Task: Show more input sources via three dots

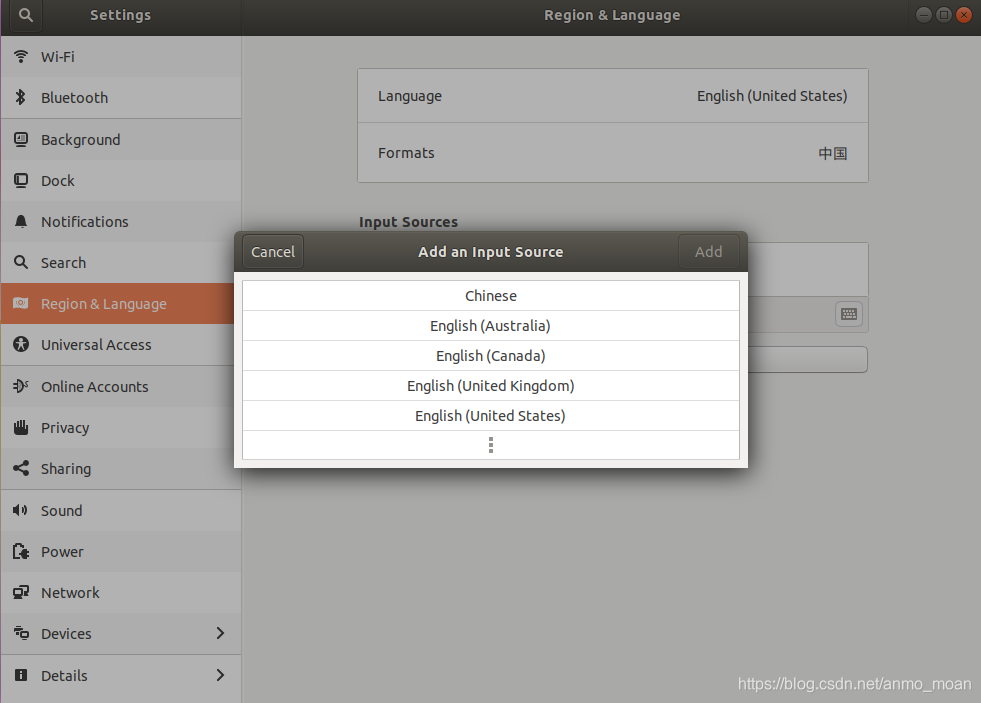Action: point(490,445)
